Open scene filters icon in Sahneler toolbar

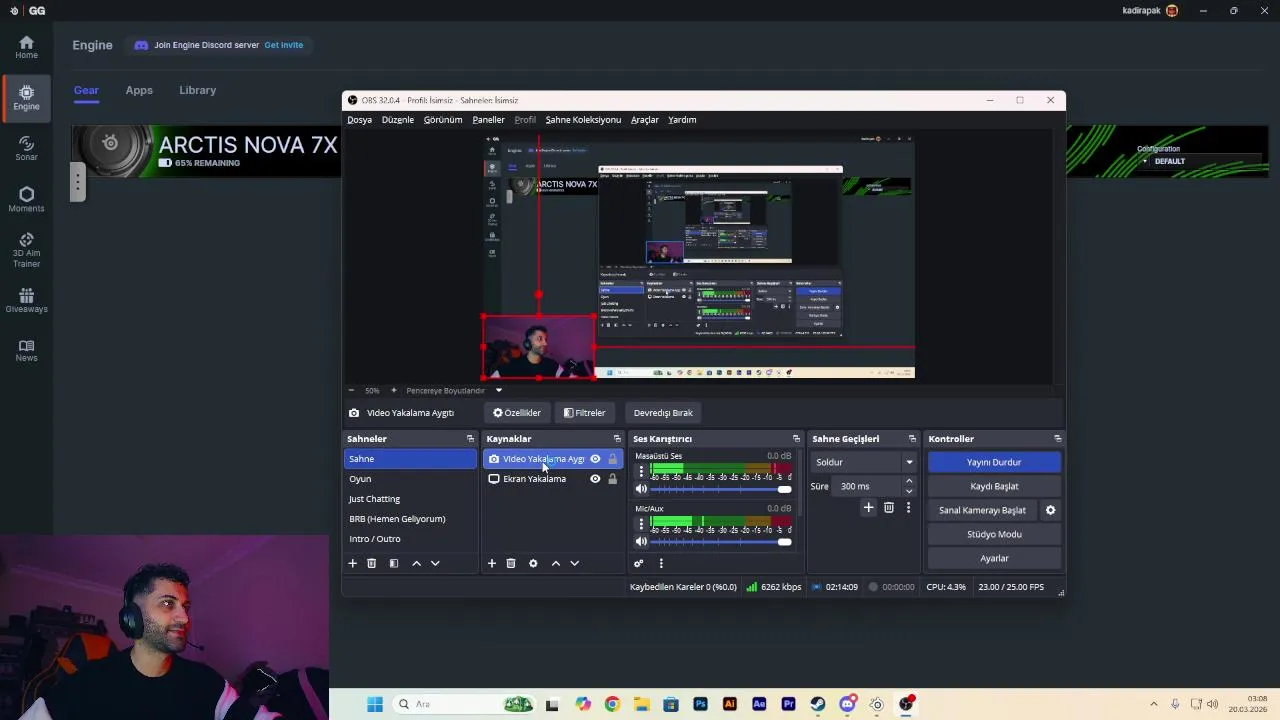(393, 563)
